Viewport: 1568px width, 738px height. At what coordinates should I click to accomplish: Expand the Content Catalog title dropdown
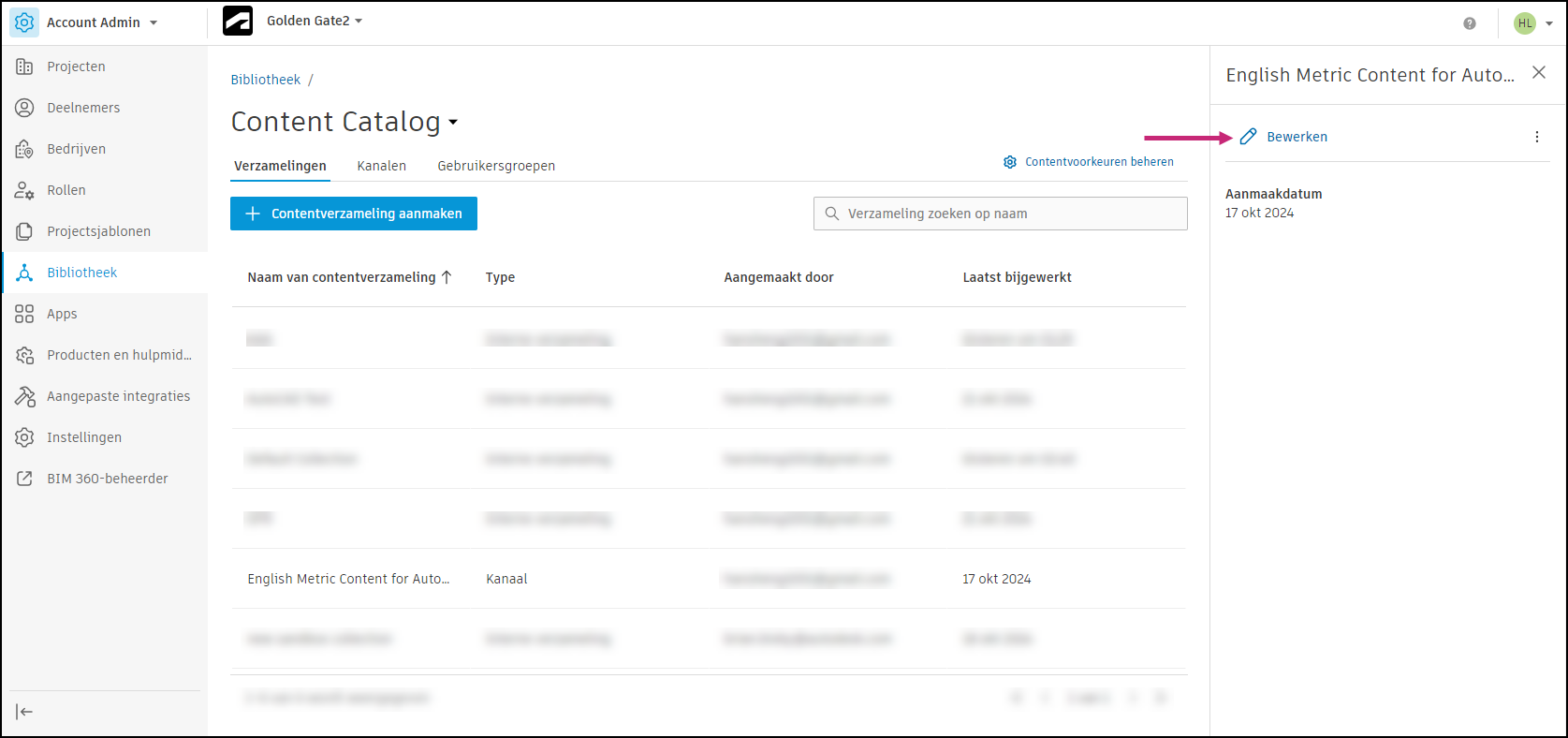click(453, 123)
